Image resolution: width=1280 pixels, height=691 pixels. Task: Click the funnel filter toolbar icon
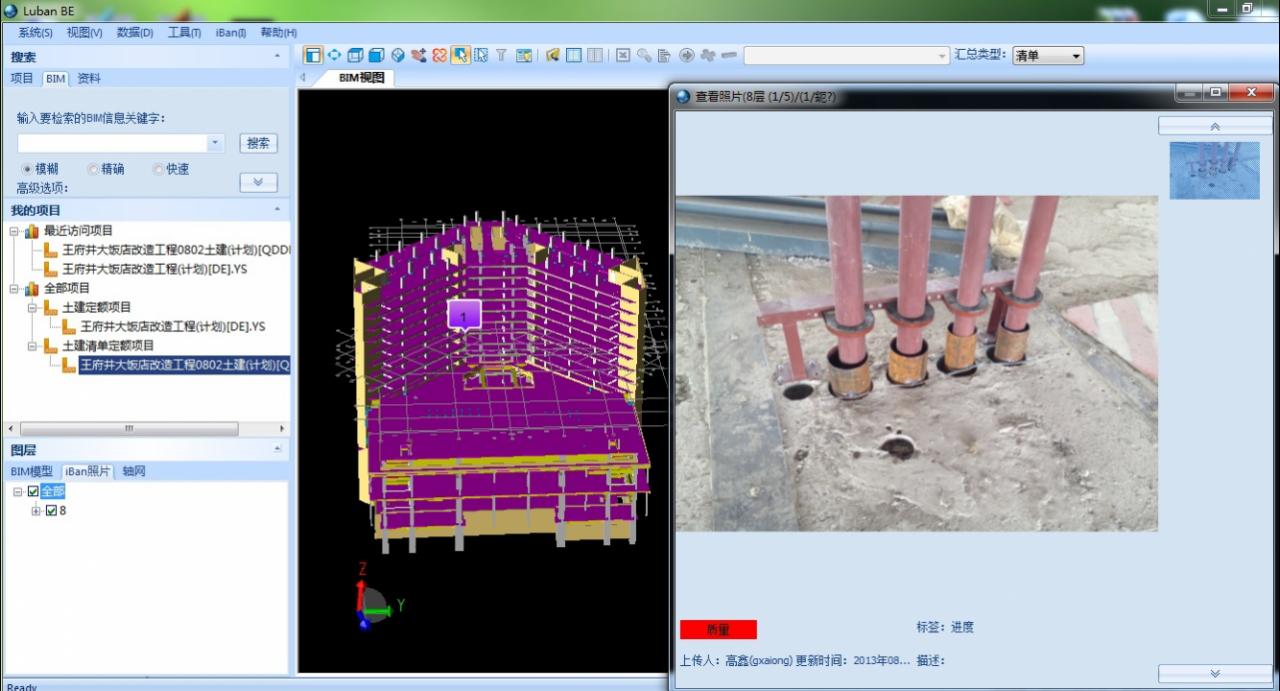tap(501, 55)
